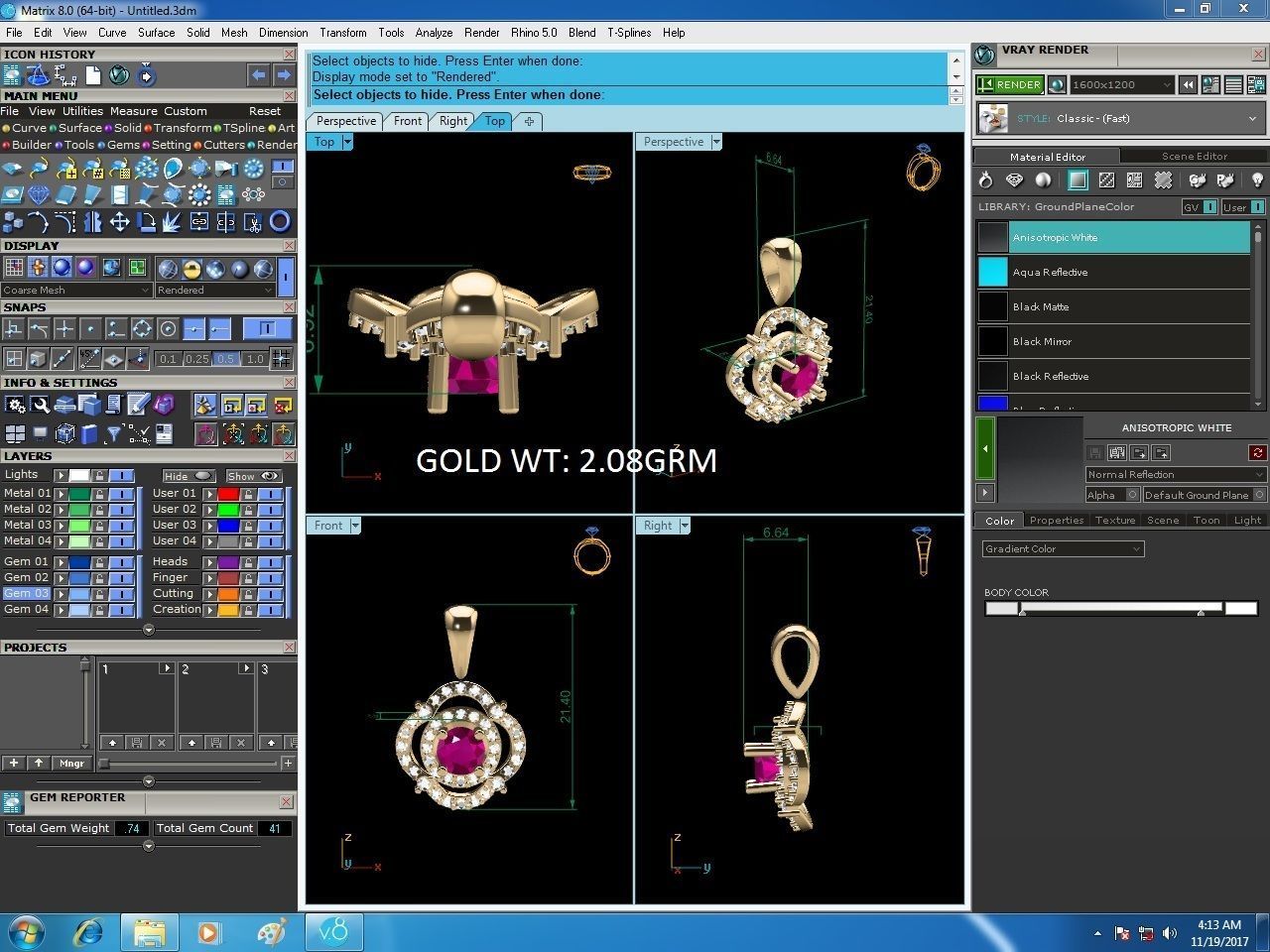Click the render sphere icon beside RENDER button
1270x952 pixels.
coord(1057,84)
